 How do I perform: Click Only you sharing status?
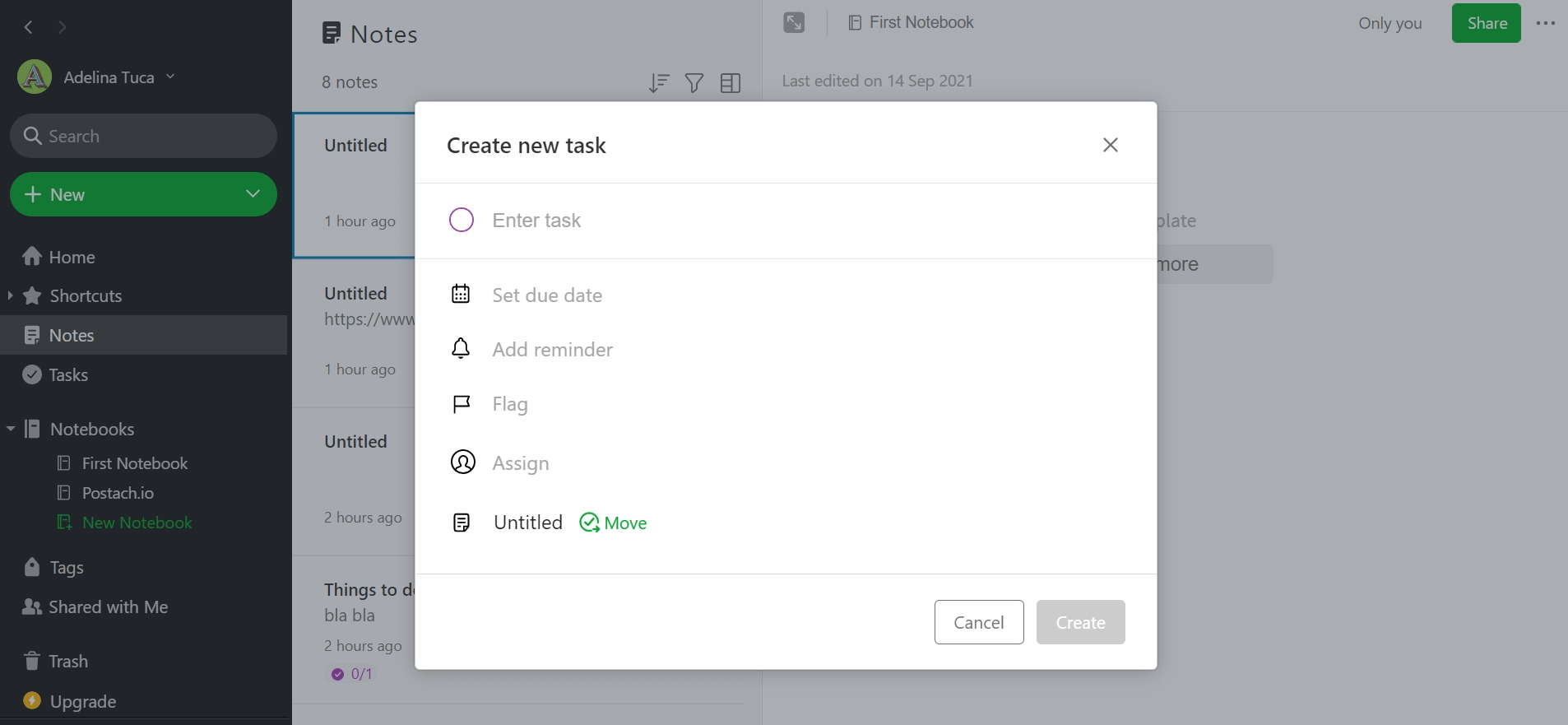(1390, 23)
